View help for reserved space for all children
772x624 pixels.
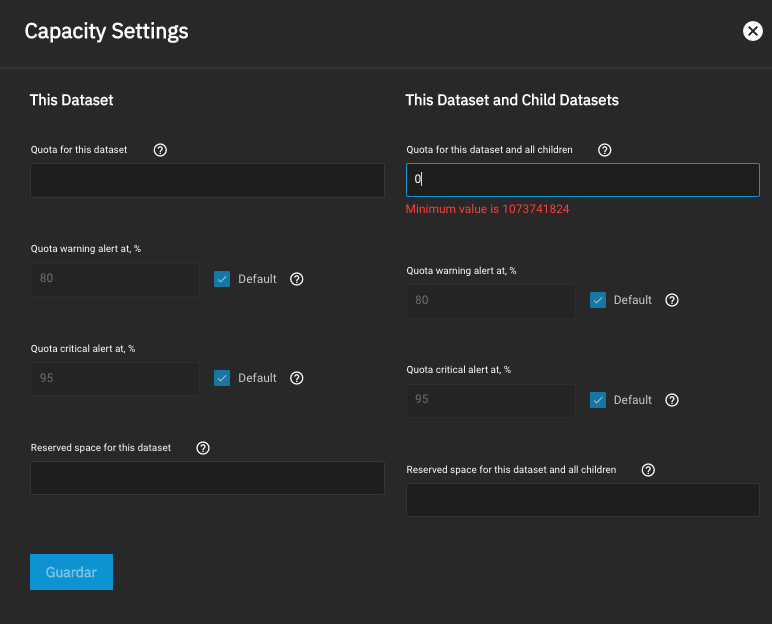648,470
